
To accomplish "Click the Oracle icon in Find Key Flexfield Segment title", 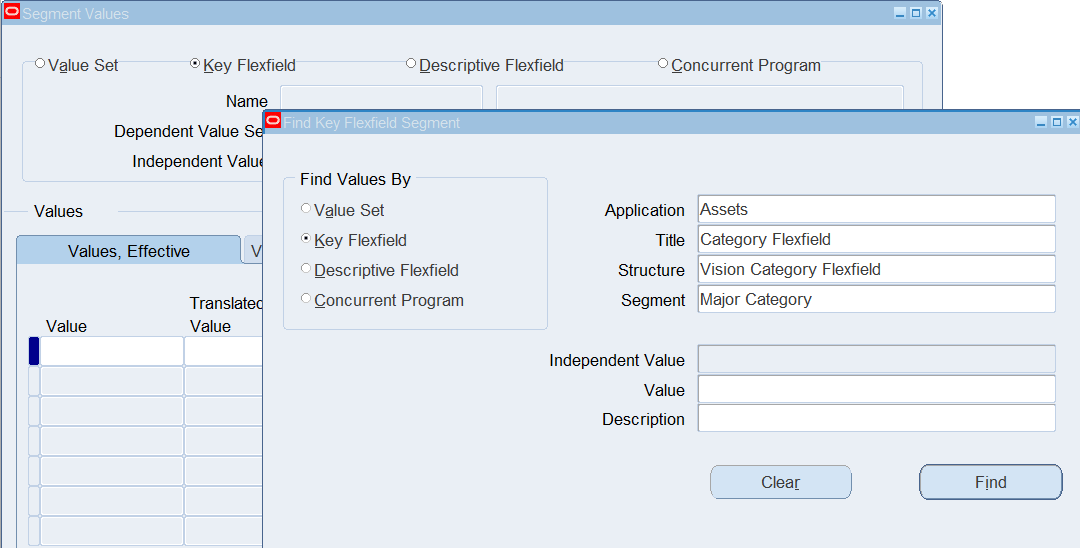I will pyautogui.click(x=273, y=121).
